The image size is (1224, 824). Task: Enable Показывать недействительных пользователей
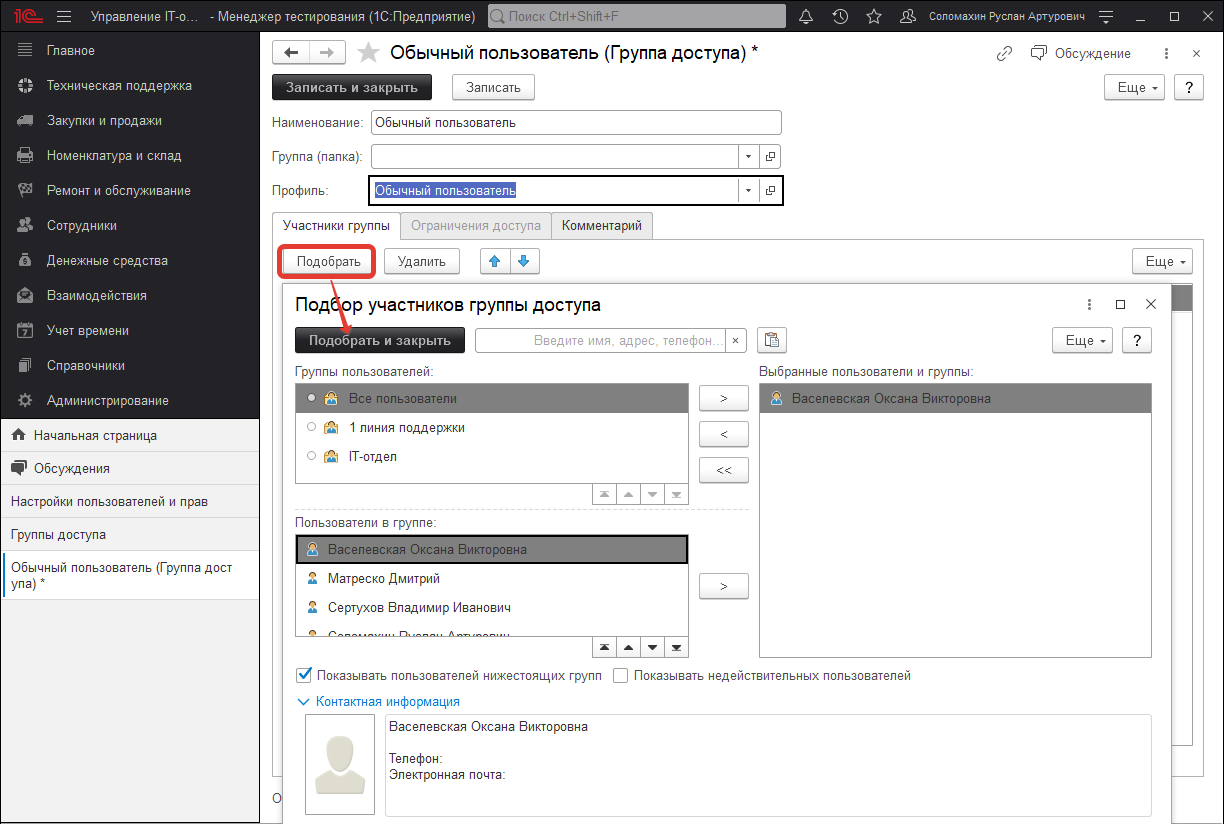(x=621, y=675)
